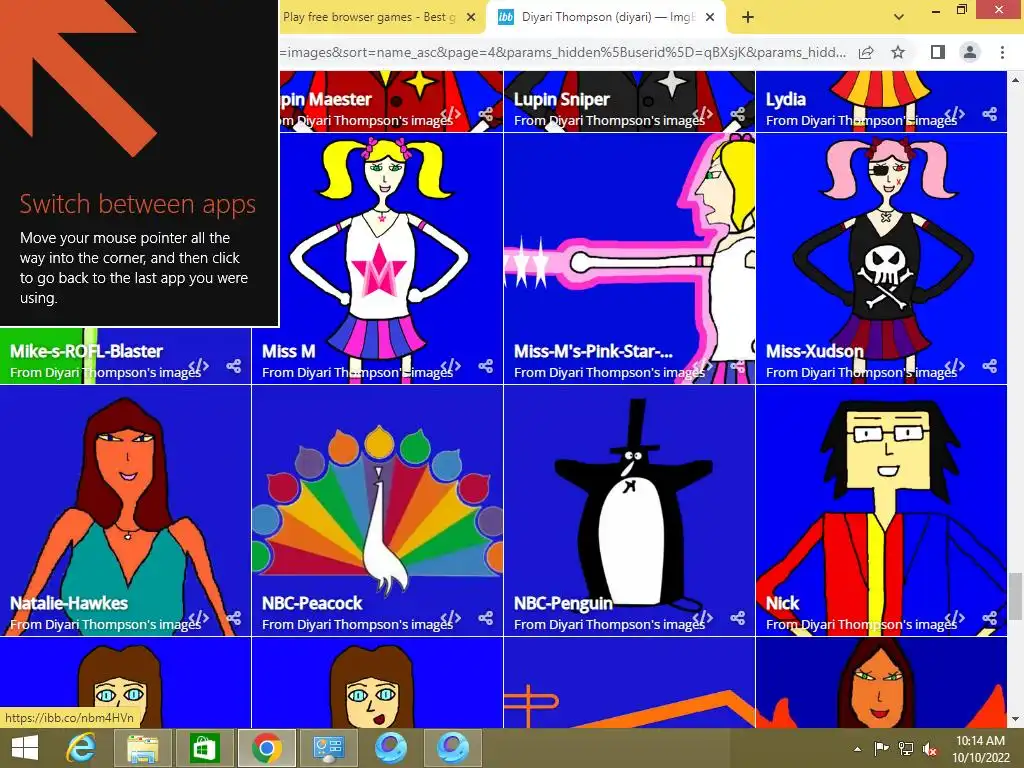Switch to Play free browser games tab
The image size is (1024, 768).
click(x=369, y=17)
